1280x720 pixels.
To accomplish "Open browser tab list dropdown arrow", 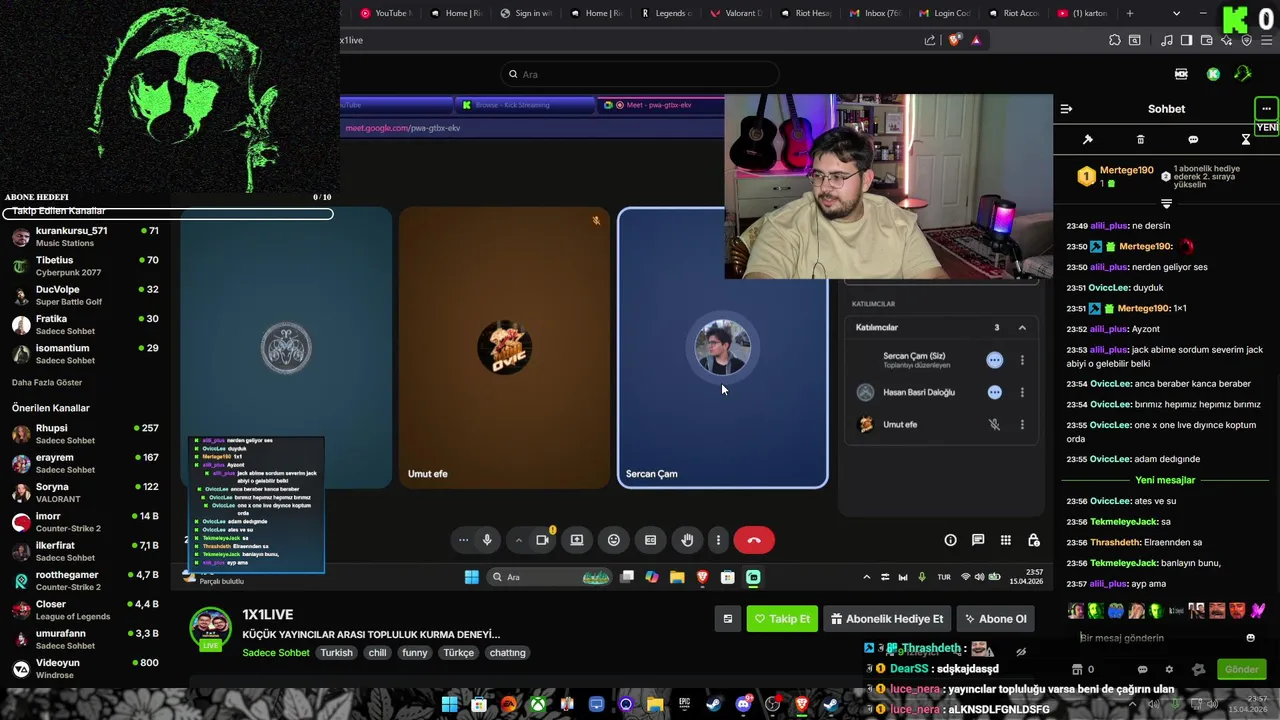I will coord(1176,13).
